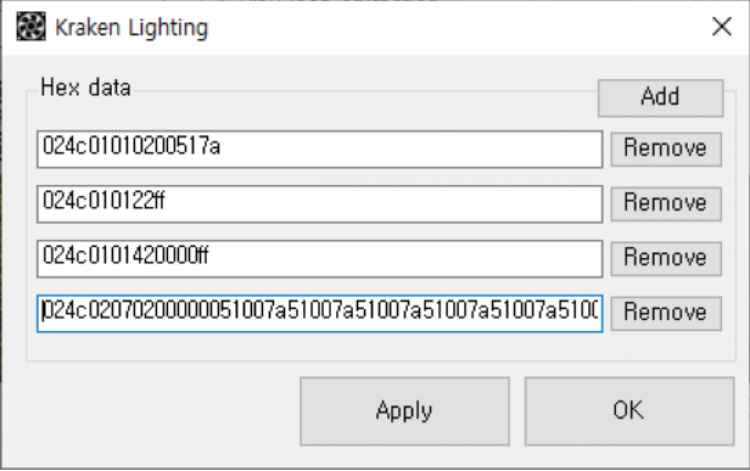This screenshot has width=750, height=471.
Task: Select the 024c0101420000ff input box
Action: (x=320, y=258)
